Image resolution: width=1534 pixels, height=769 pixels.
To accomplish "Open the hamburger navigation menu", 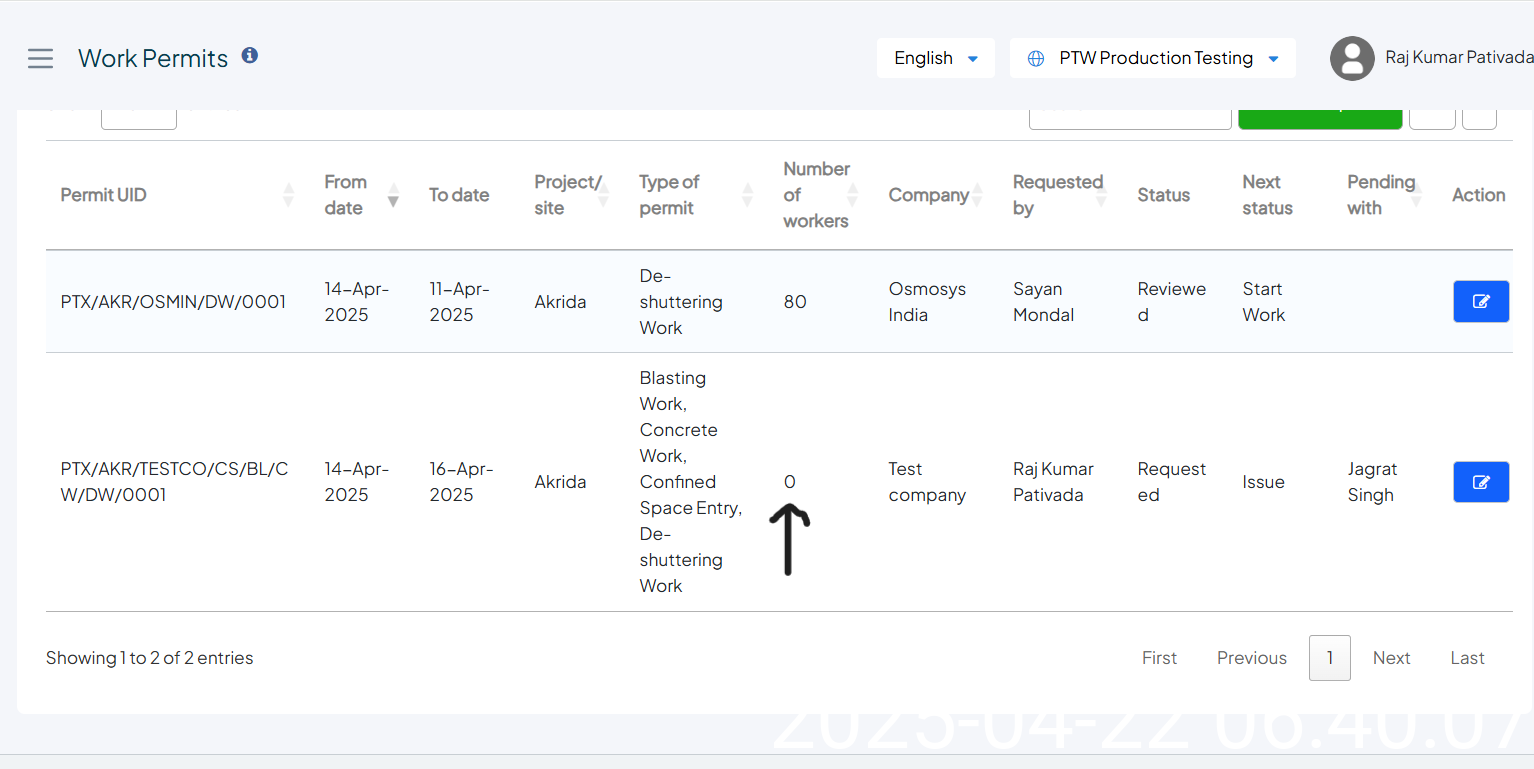I will (x=40, y=59).
